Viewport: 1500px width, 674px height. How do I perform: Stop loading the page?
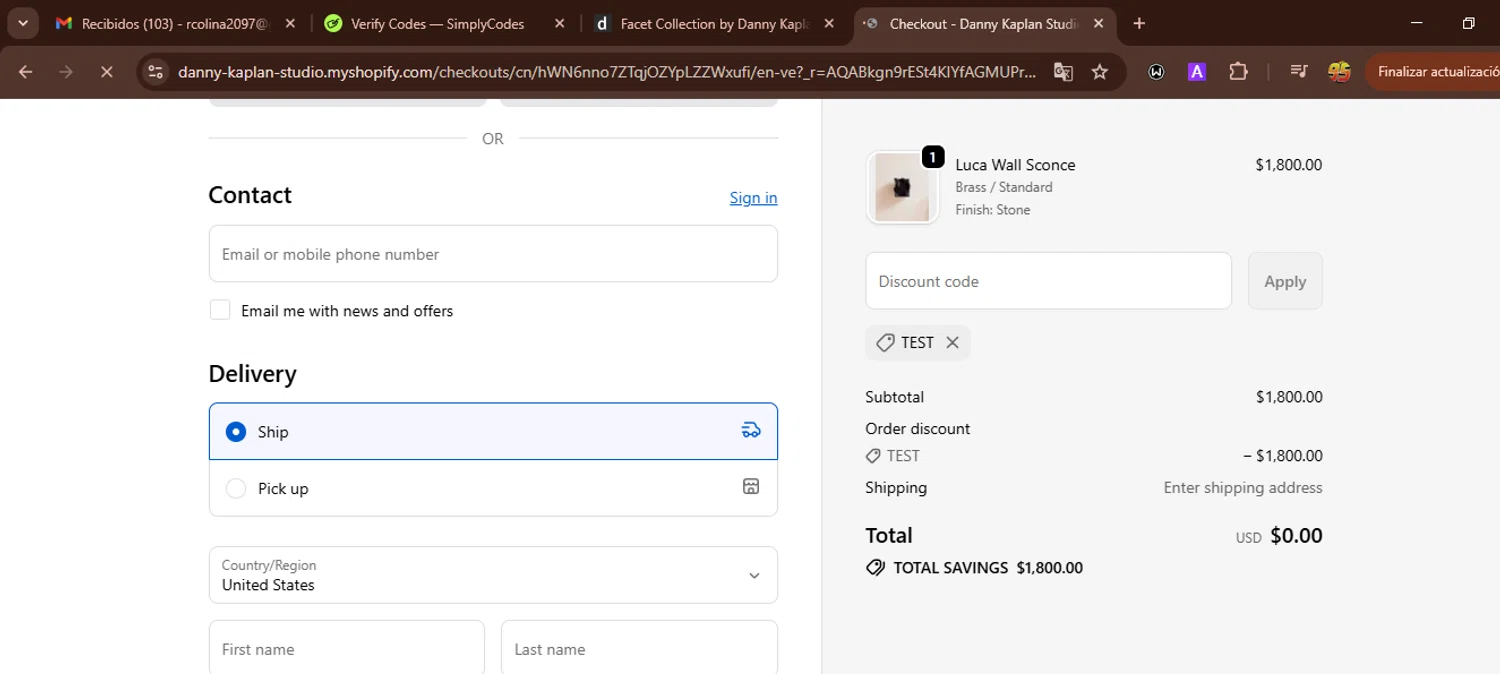coord(106,72)
